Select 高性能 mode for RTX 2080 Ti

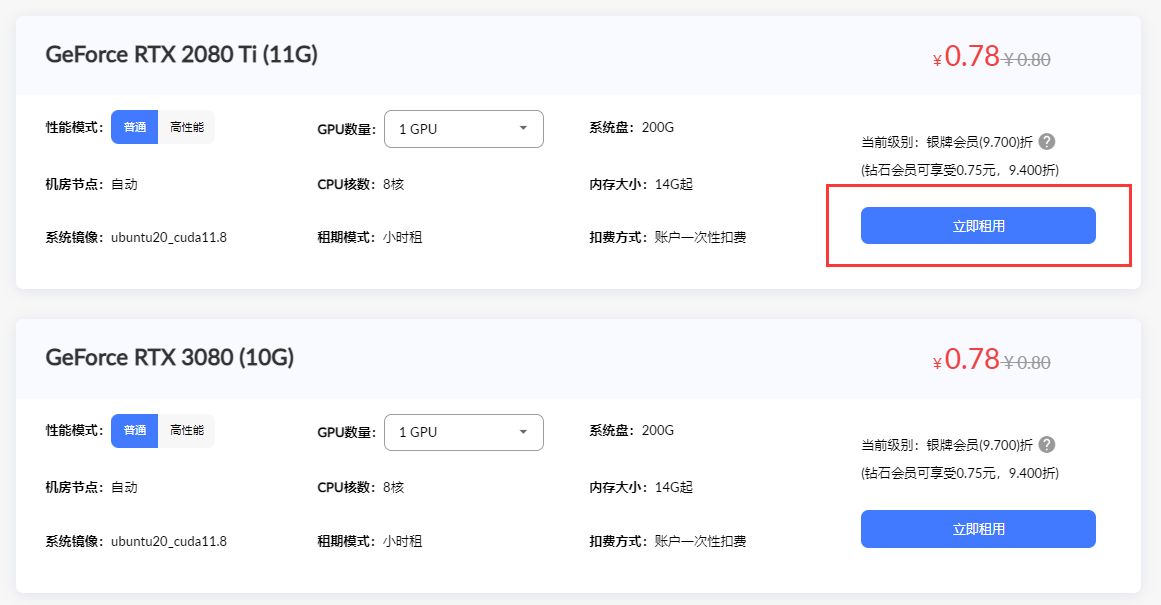point(187,127)
